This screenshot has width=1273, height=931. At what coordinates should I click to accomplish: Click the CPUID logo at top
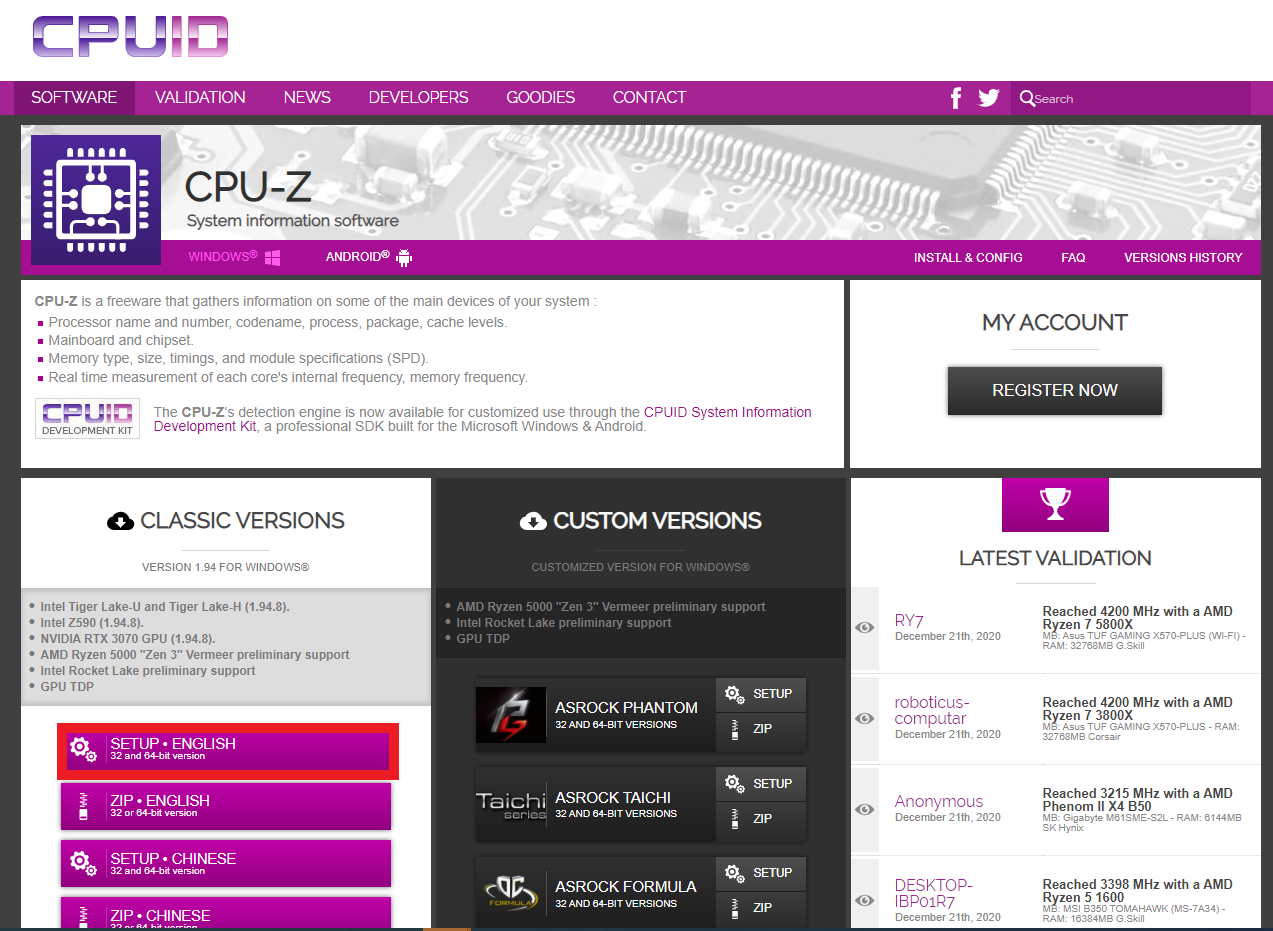130,37
